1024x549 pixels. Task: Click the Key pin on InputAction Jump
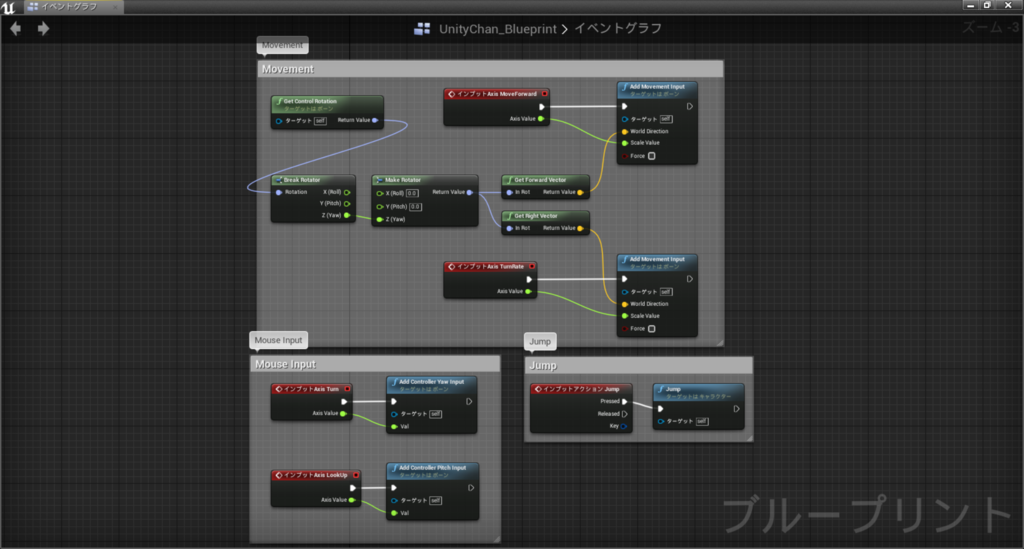tap(623, 426)
